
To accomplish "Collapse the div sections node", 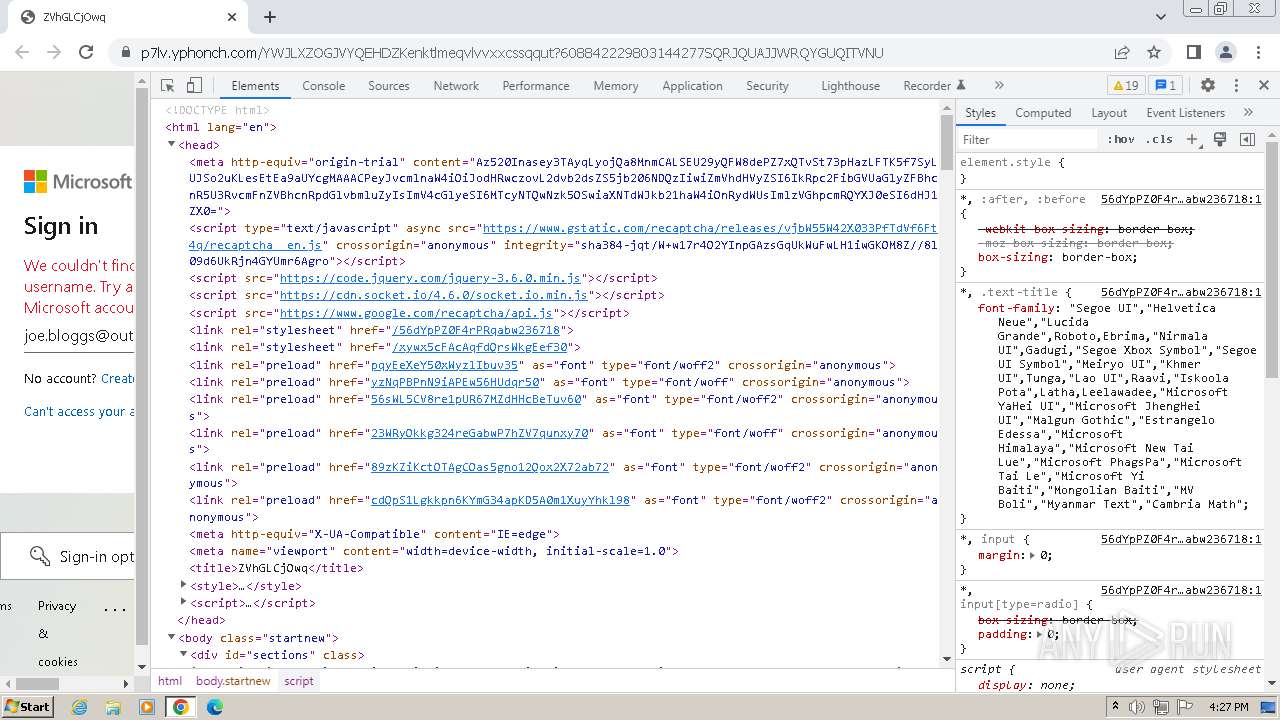I will pos(183,654).
